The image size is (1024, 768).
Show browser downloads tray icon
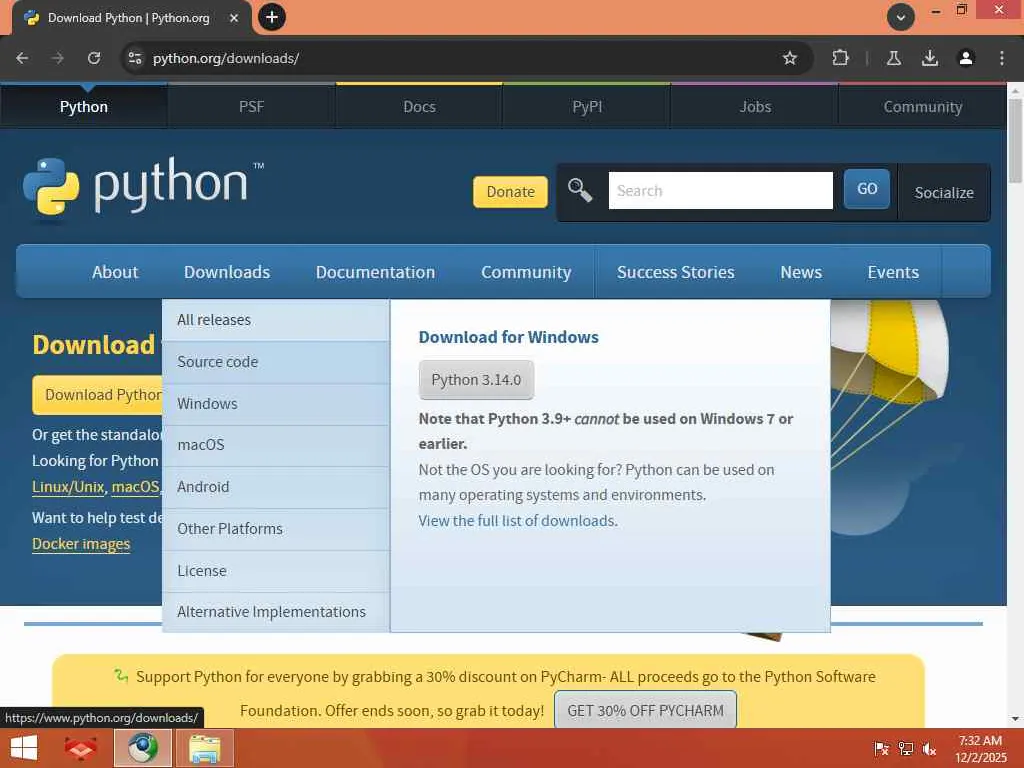929,58
